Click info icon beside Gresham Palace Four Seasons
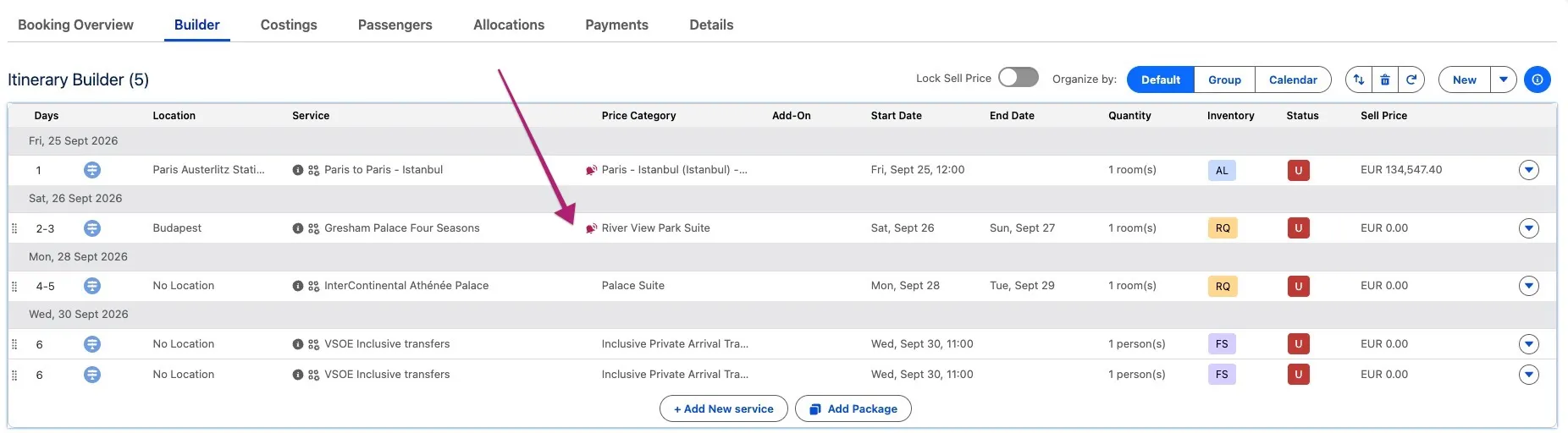 coord(298,228)
